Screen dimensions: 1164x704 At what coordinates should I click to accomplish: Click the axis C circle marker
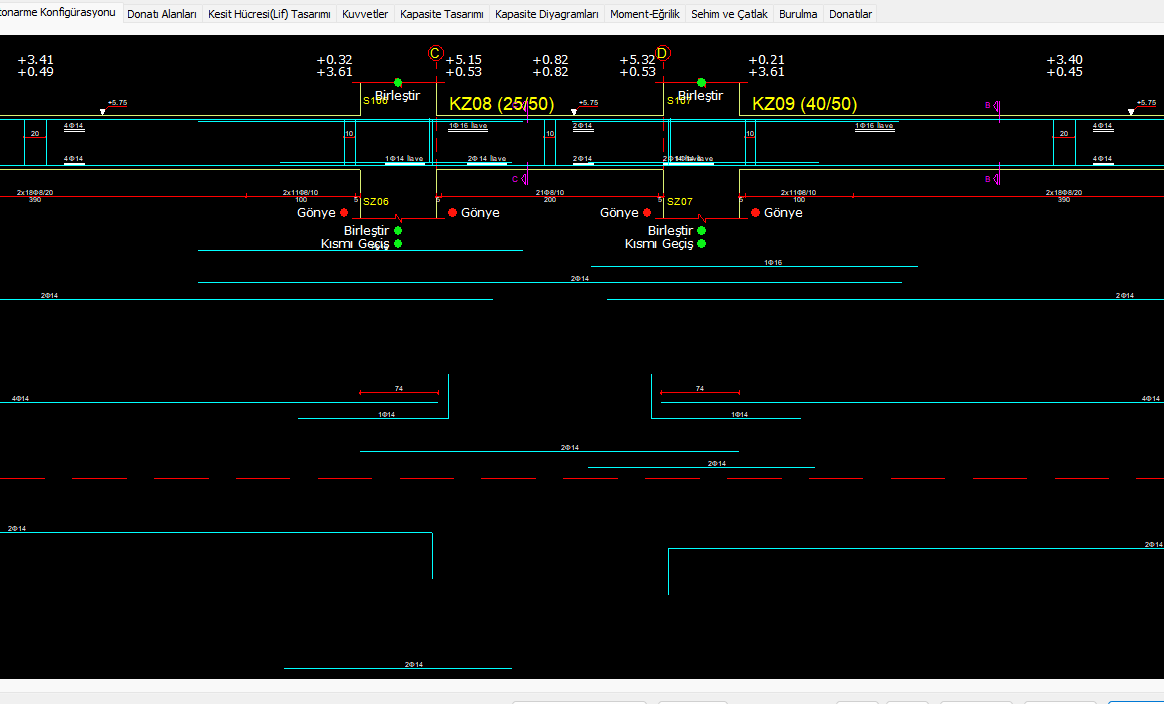(435, 53)
